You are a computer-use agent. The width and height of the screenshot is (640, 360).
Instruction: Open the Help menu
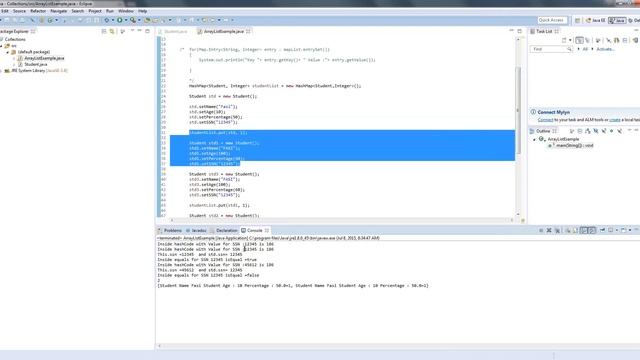pyautogui.click(x=142, y=11)
